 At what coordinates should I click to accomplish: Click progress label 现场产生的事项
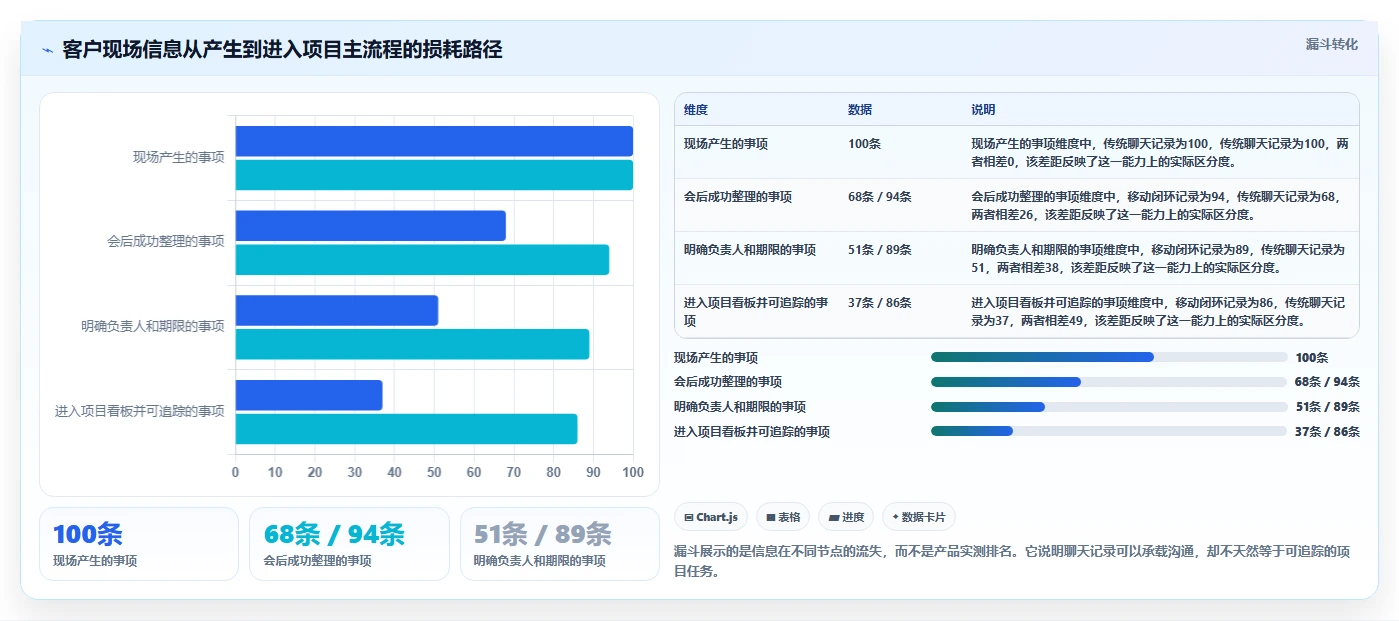point(716,357)
